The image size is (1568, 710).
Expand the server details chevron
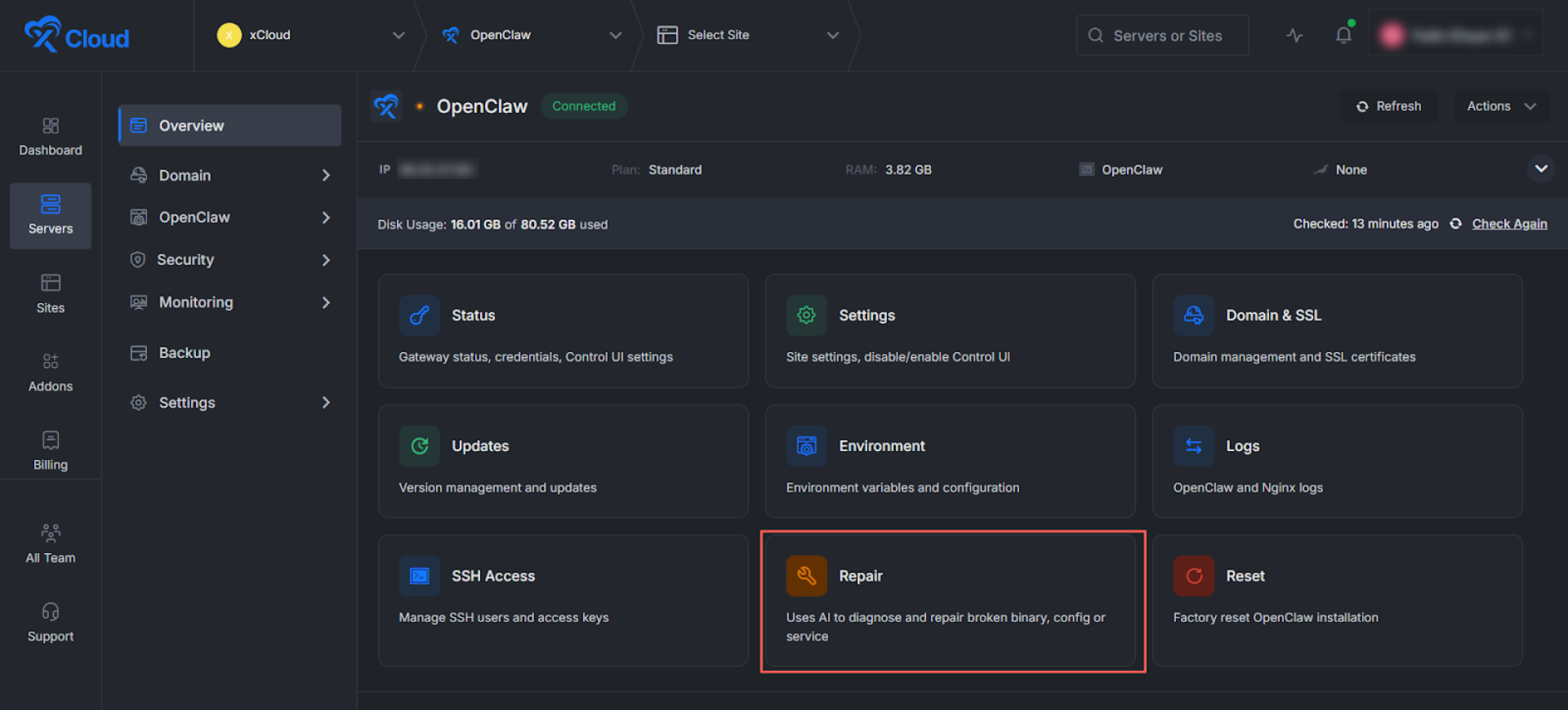[1541, 169]
